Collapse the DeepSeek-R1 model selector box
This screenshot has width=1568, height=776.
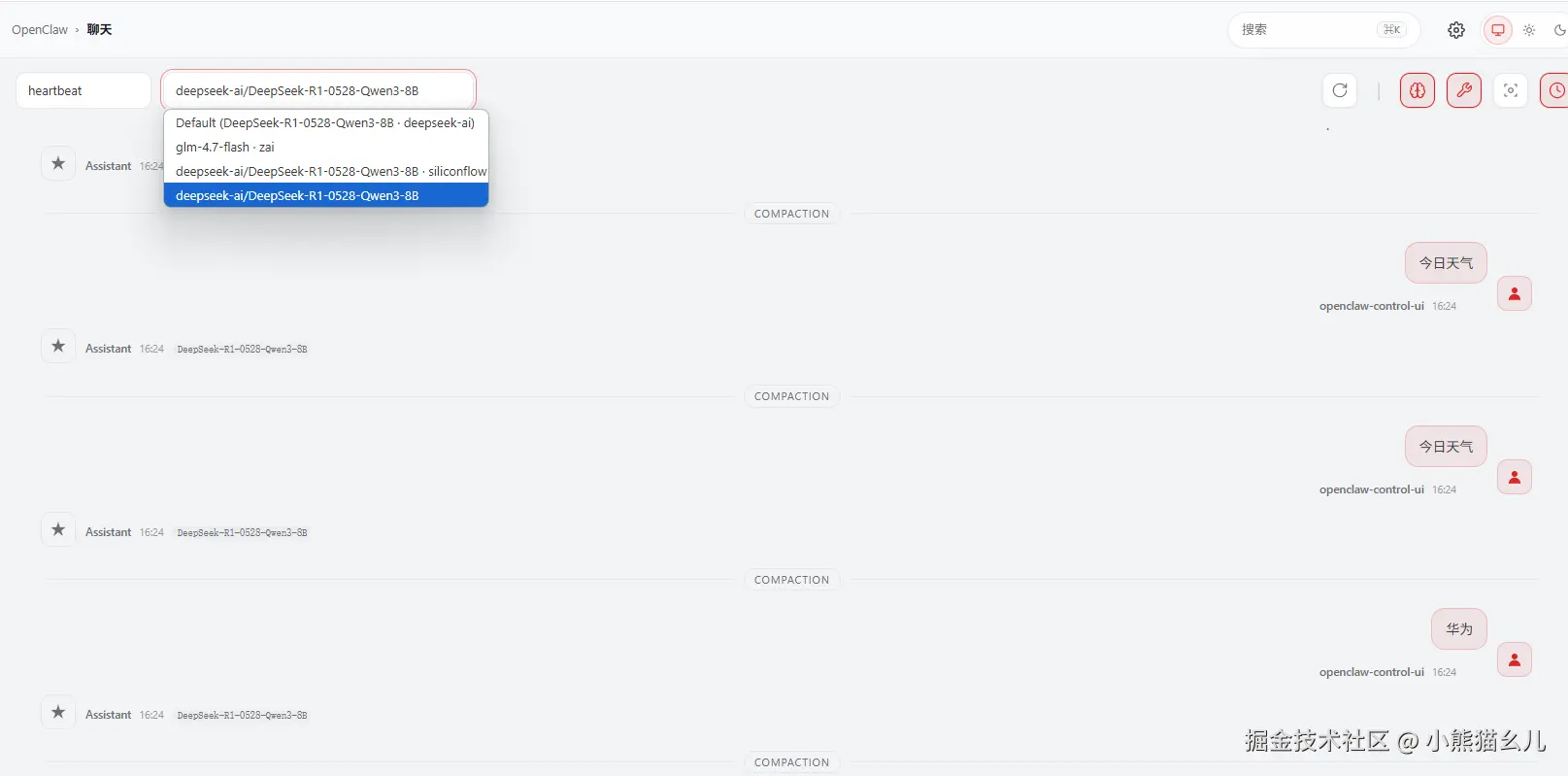[x=317, y=90]
